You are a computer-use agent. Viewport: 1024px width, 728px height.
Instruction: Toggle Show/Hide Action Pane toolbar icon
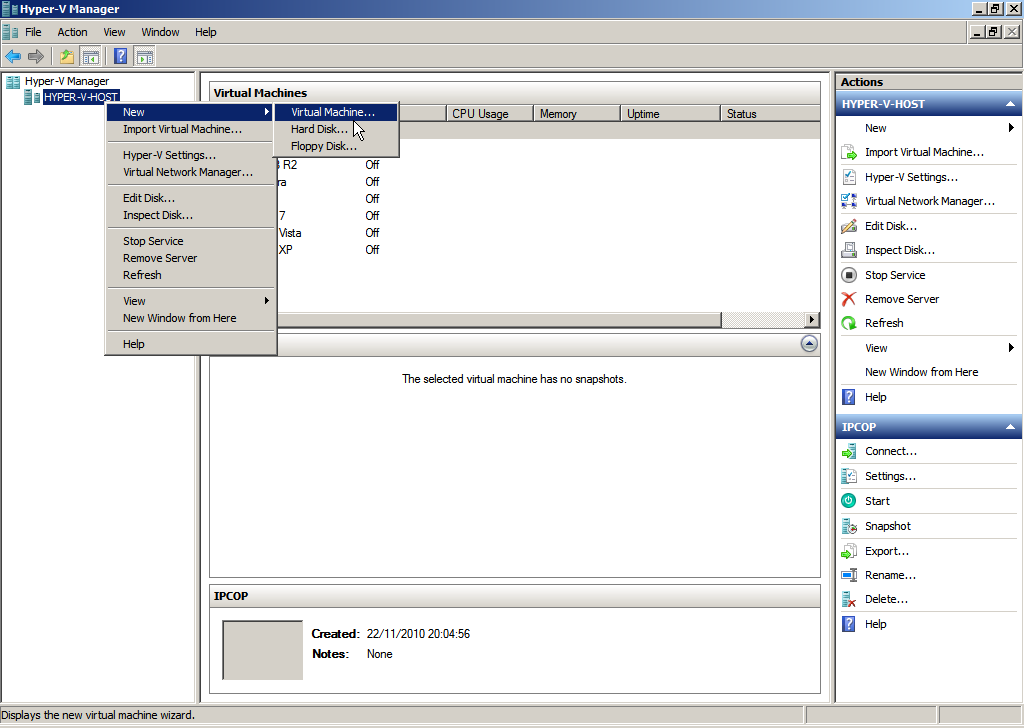[145, 56]
